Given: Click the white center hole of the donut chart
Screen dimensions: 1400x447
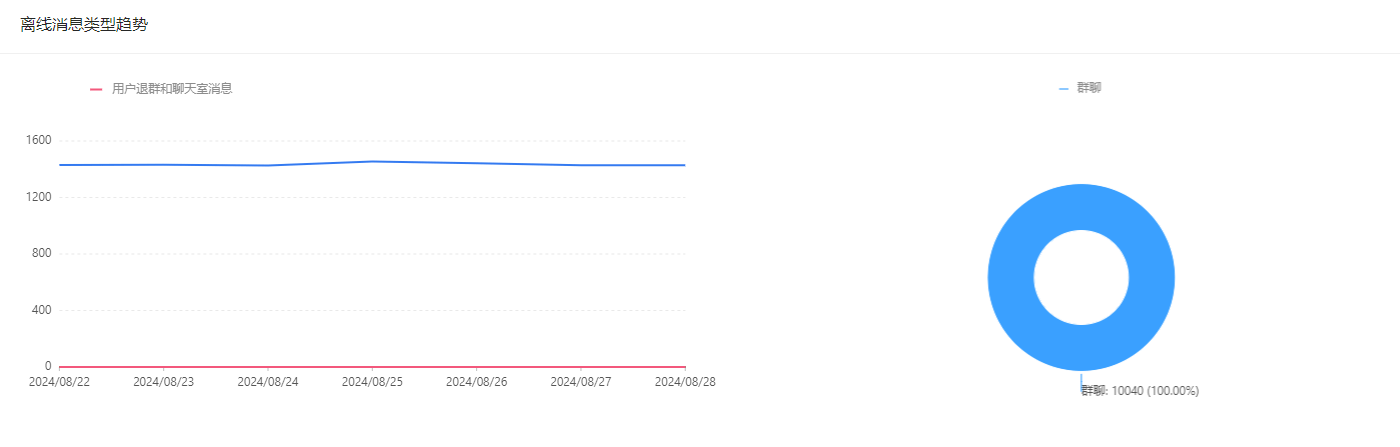Looking at the screenshot, I should coord(1081,277).
